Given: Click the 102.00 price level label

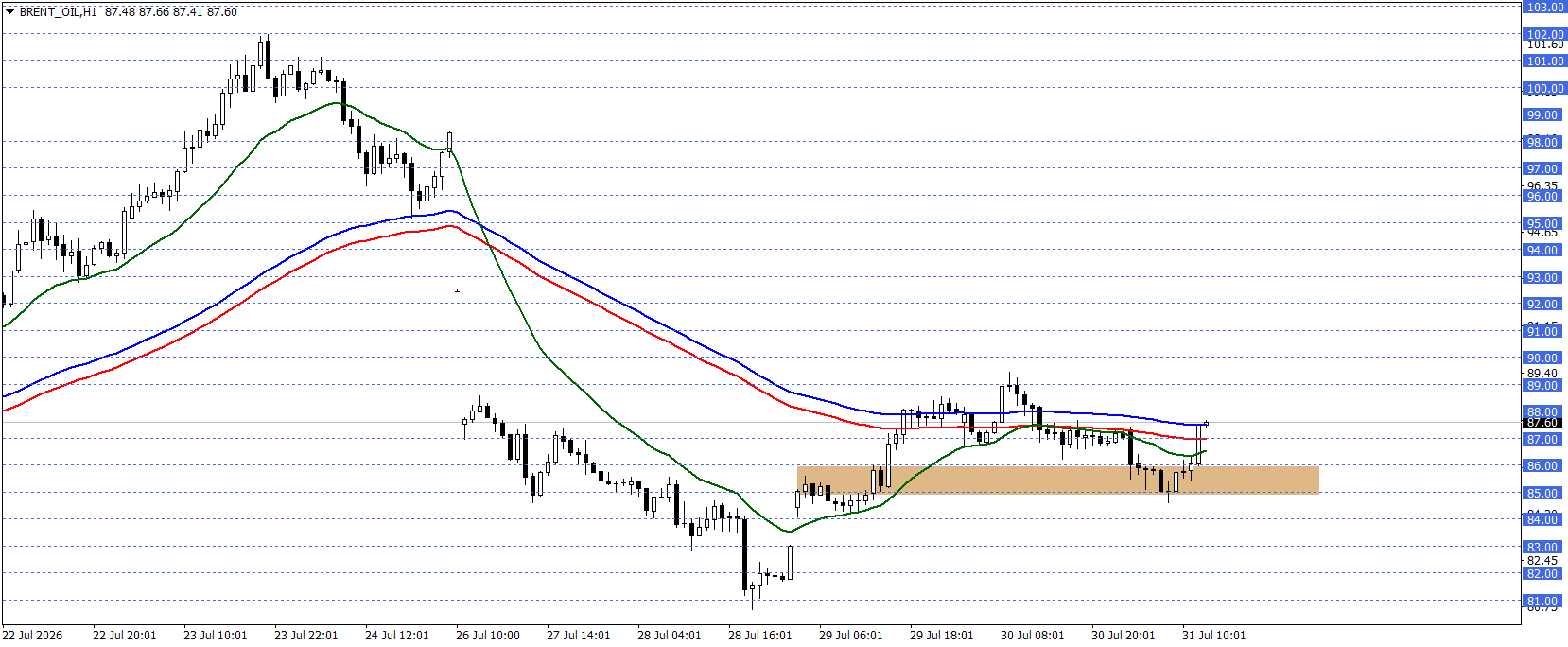Looking at the screenshot, I should click(1545, 34).
